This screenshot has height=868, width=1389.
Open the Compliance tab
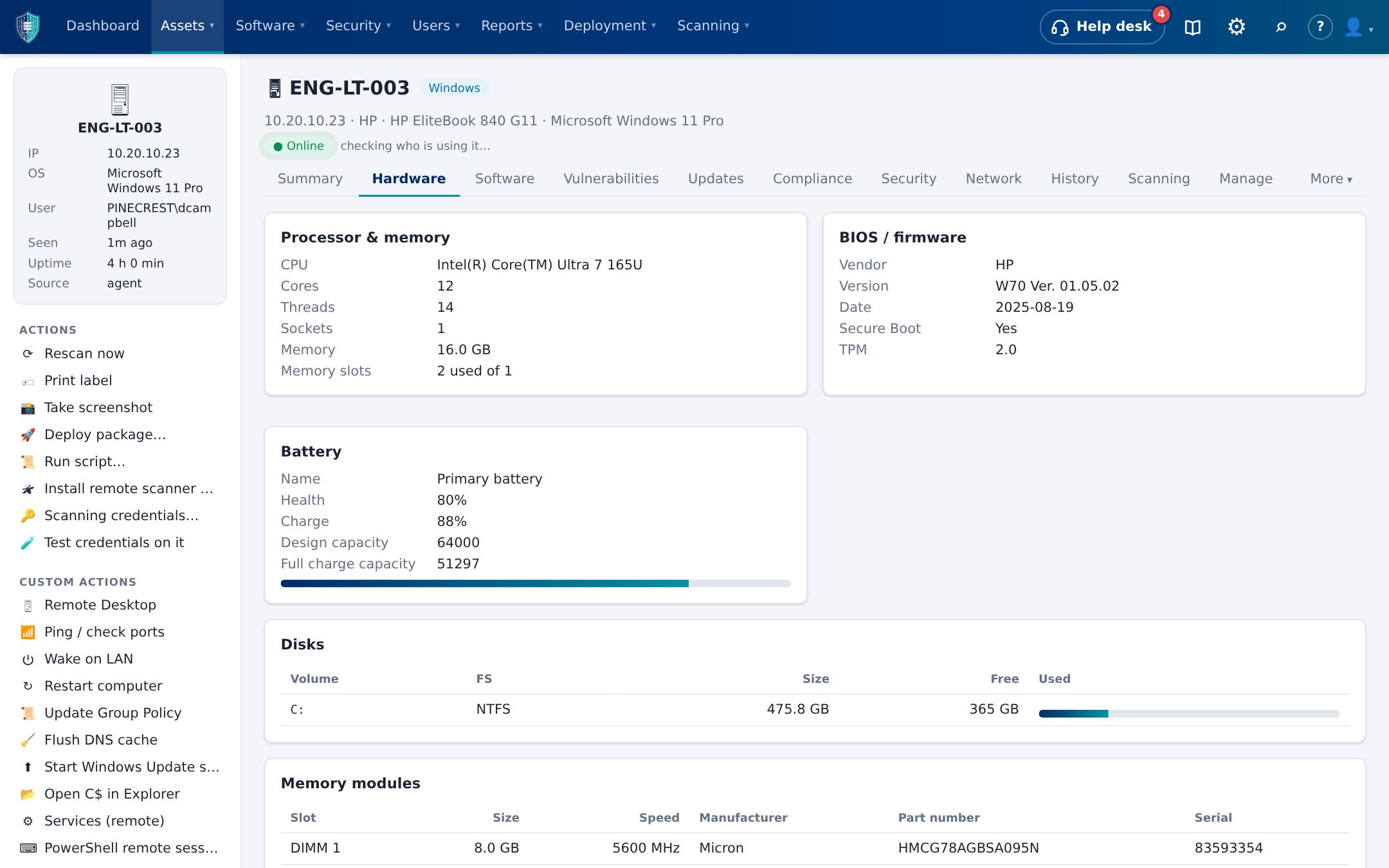pyautogui.click(x=812, y=179)
